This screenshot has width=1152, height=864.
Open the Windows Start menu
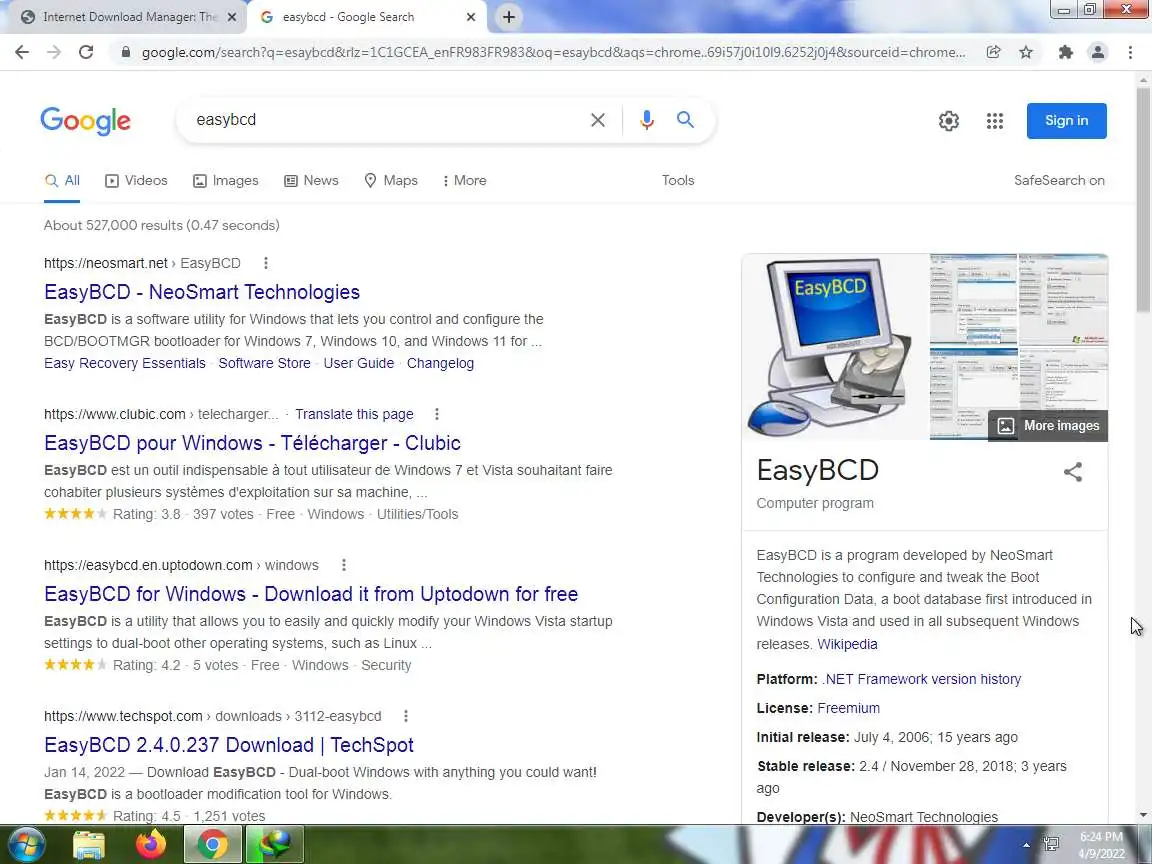point(27,844)
